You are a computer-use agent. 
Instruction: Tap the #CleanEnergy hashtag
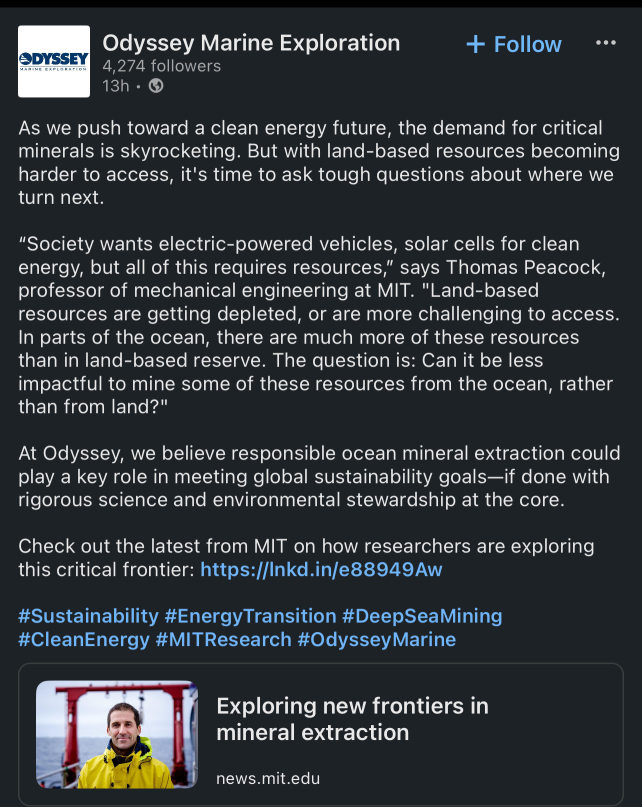(x=84, y=639)
